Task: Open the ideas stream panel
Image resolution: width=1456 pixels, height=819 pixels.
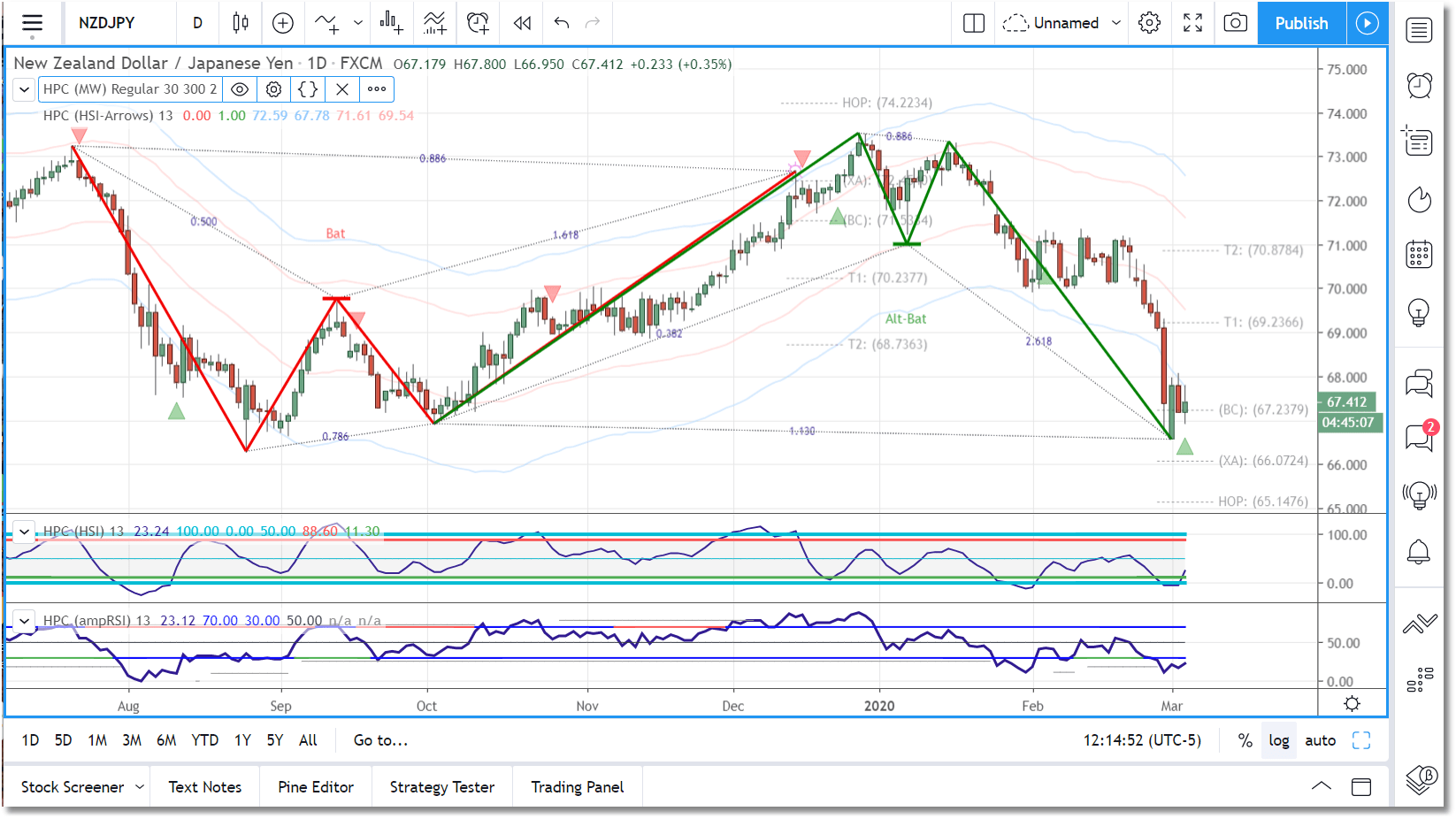Action: (1420, 495)
